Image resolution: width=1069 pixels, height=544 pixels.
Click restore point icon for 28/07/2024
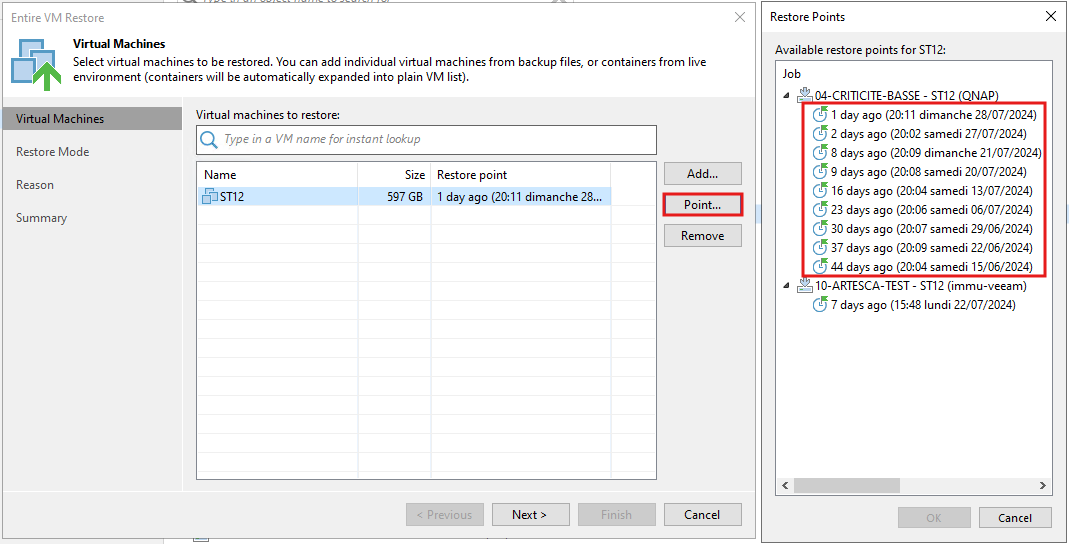coord(820,115)
